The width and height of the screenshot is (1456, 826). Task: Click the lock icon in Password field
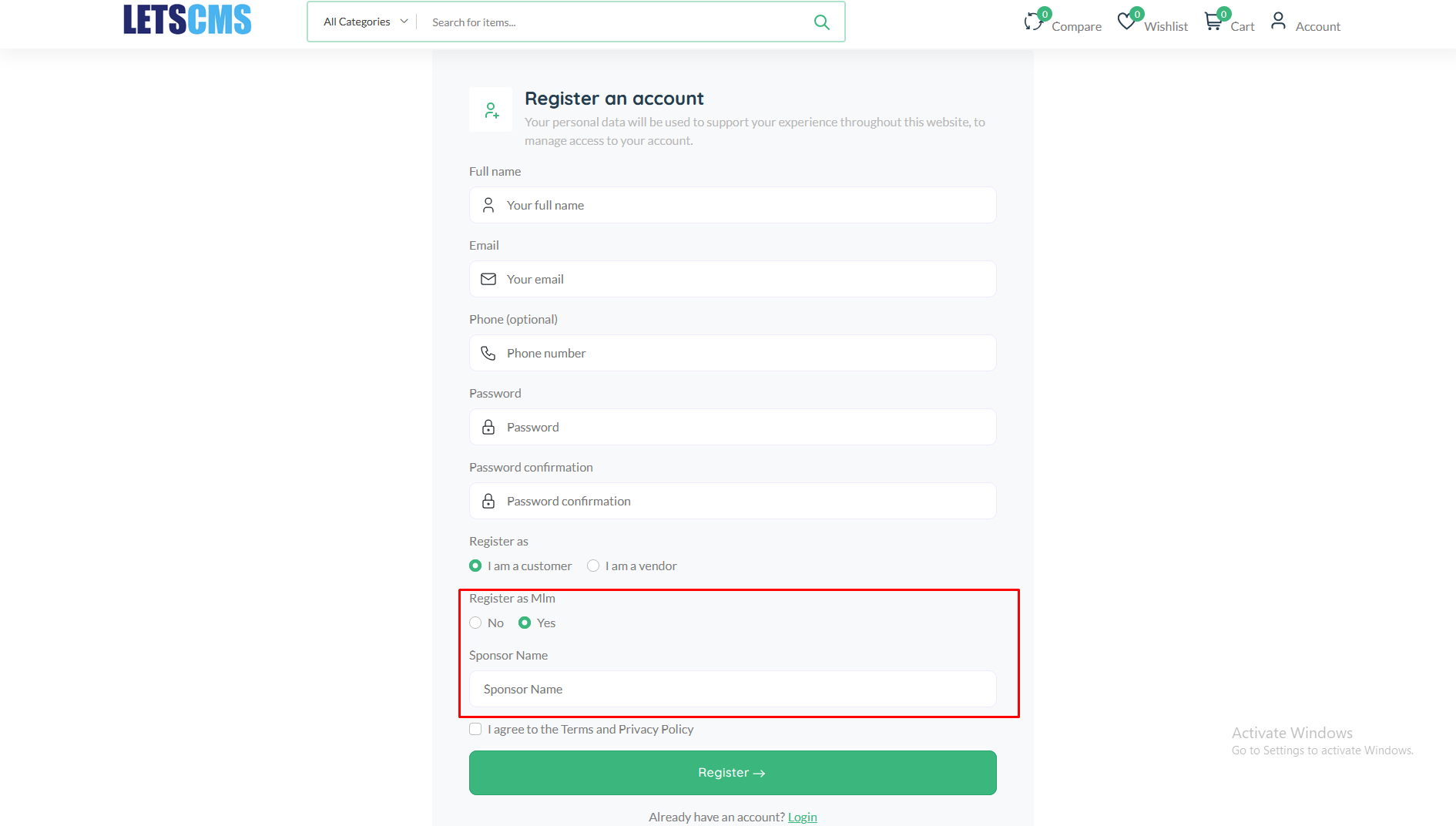pyautogui.click(x=488, y=427)
